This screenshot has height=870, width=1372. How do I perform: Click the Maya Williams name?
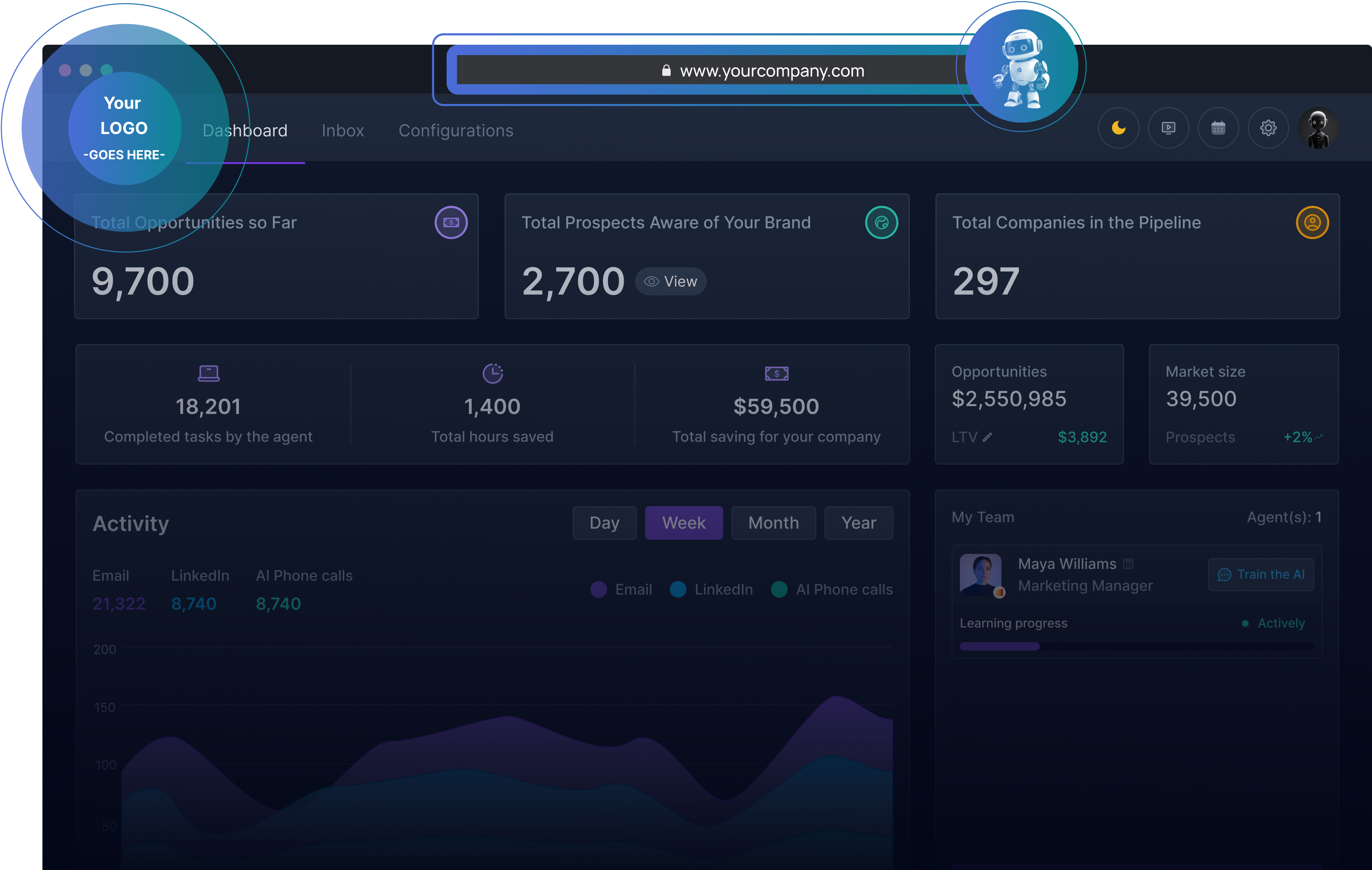(x=1067, y=563)
